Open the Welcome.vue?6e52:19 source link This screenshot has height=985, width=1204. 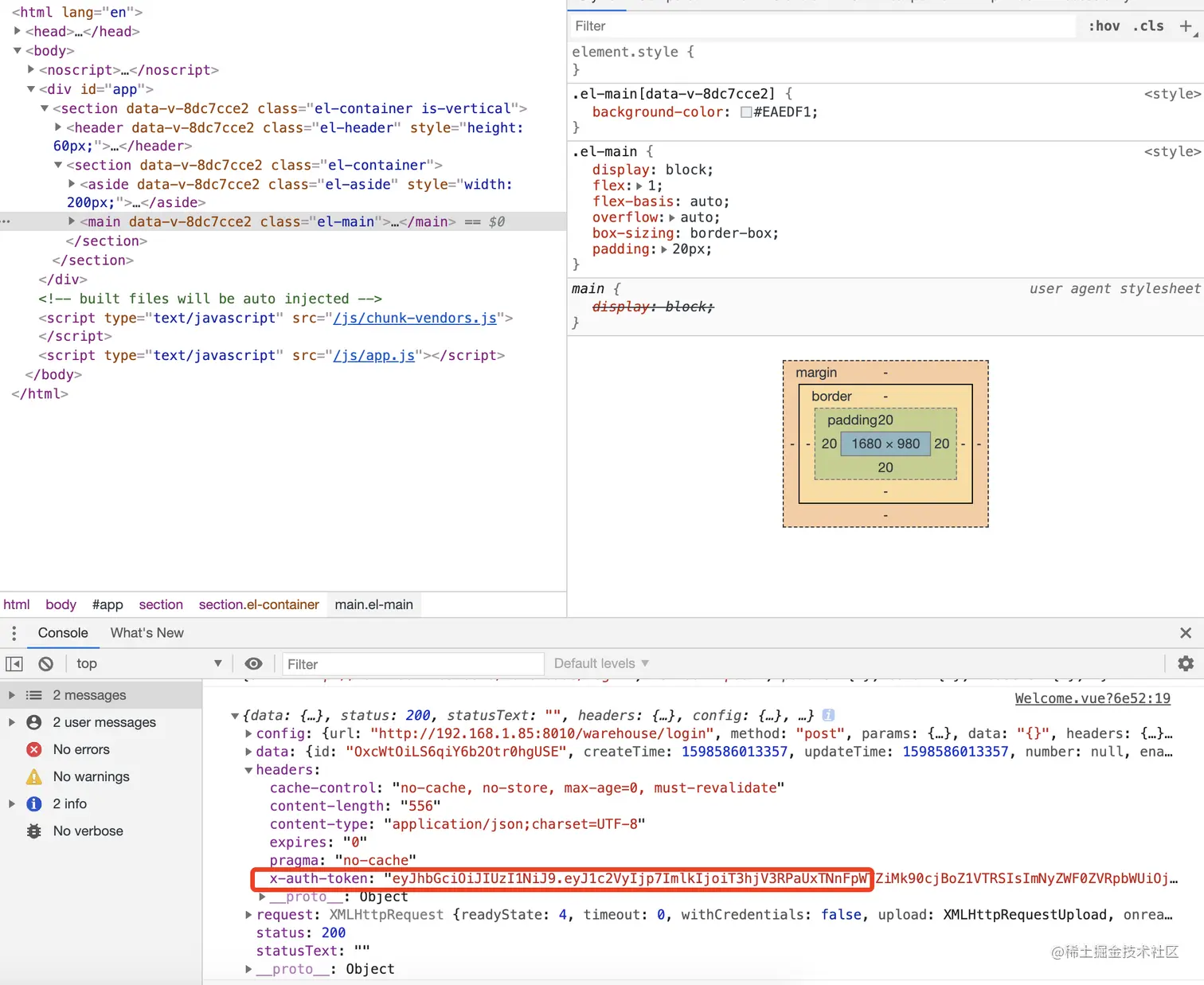point(1093,698)
